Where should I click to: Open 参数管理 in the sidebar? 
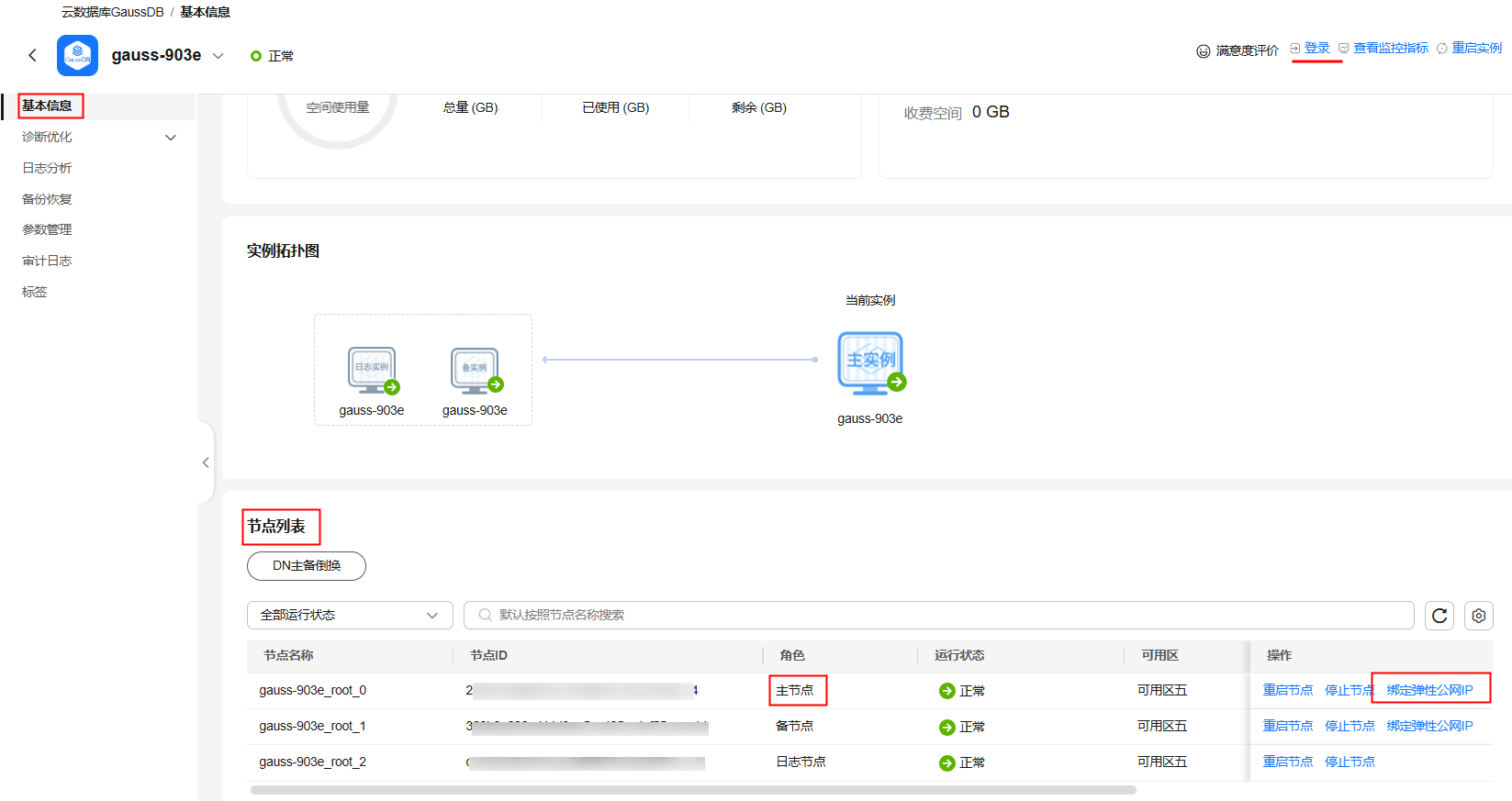coord(47,229)
